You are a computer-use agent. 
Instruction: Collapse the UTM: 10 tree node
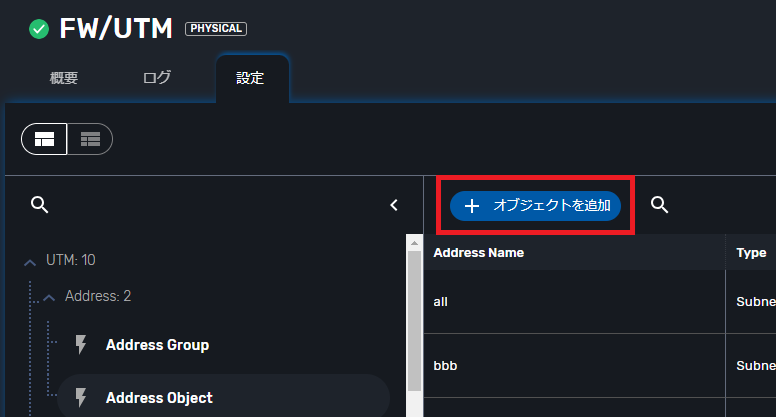(x=29, y=261)
